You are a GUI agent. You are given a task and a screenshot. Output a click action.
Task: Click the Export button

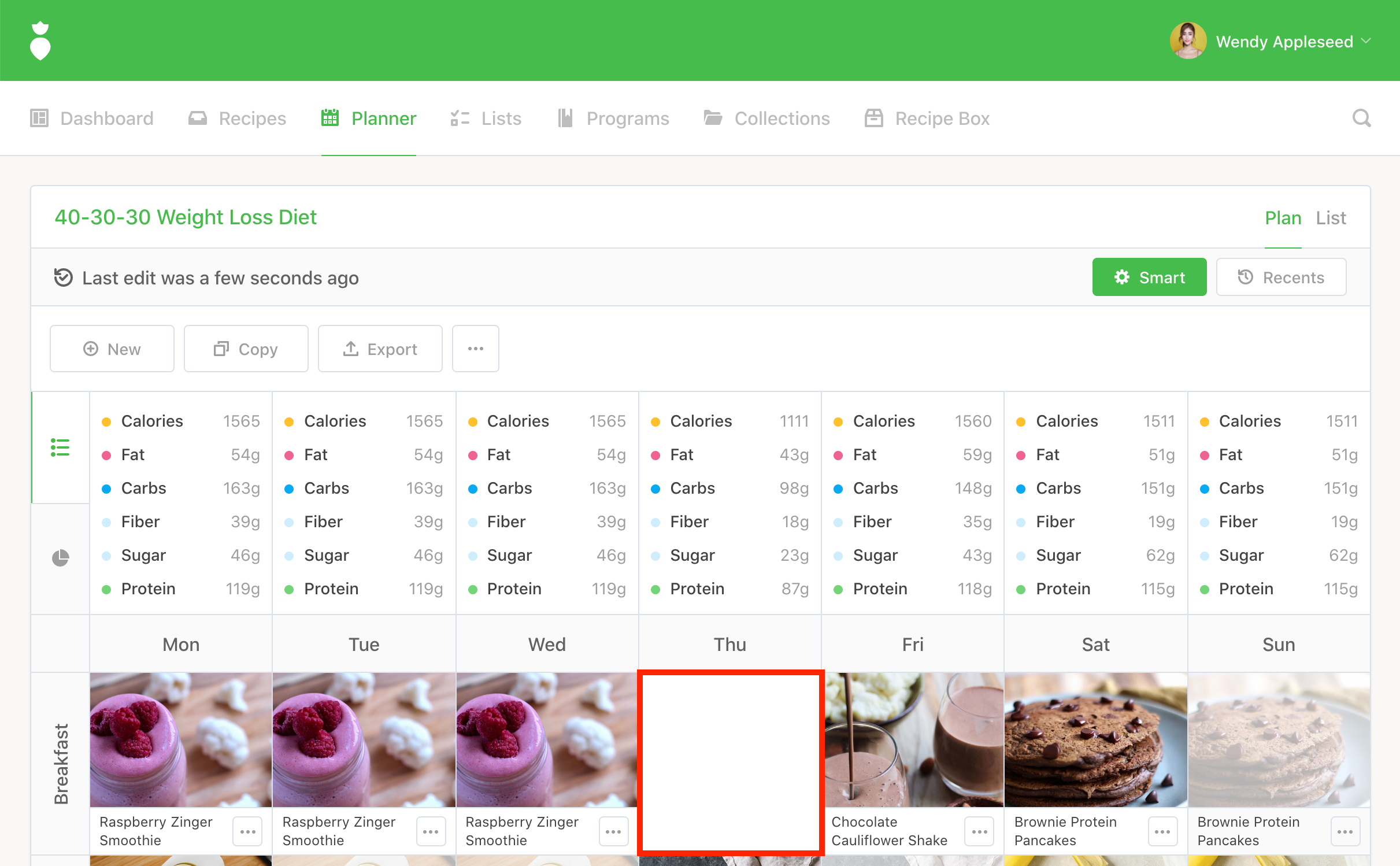coord(380,349)
